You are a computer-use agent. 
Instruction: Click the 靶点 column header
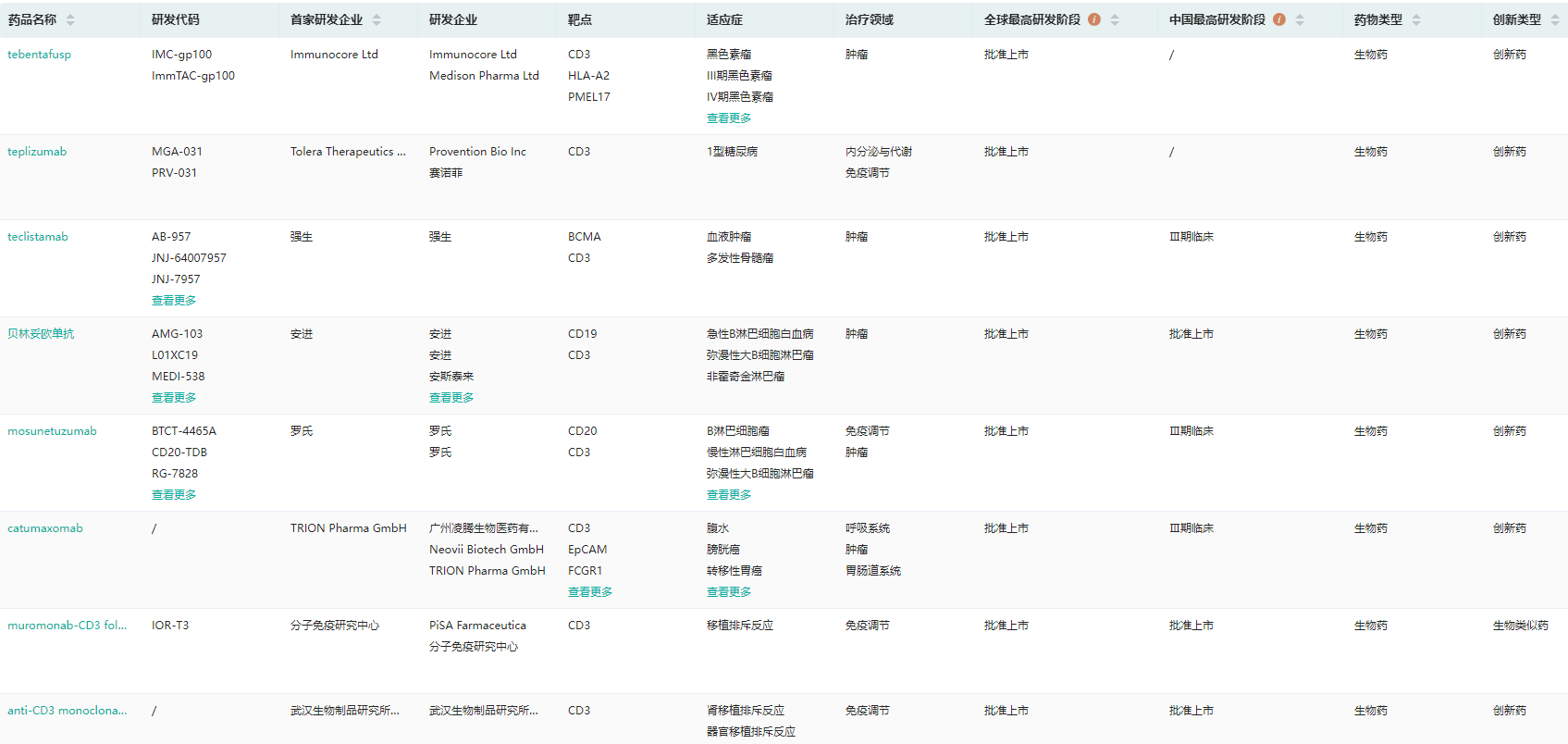point(580,19)
